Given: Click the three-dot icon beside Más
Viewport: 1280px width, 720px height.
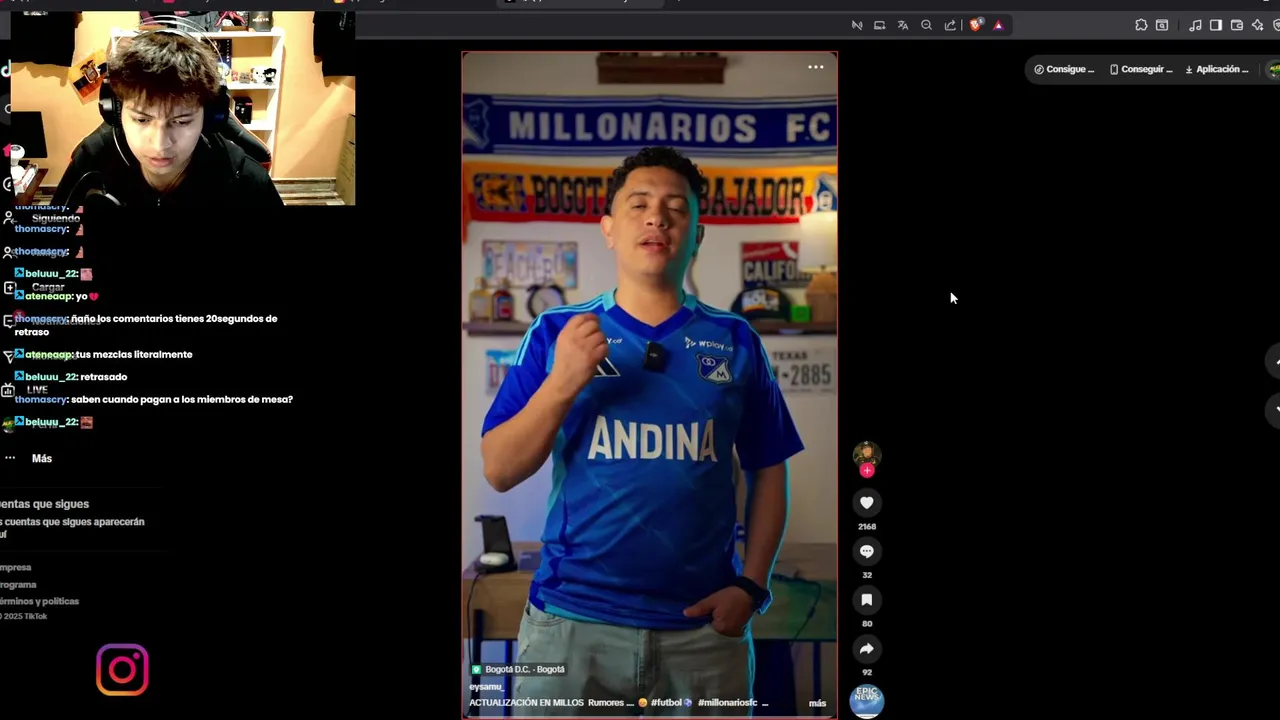Looking at the screenshot, I should point(10,458).
